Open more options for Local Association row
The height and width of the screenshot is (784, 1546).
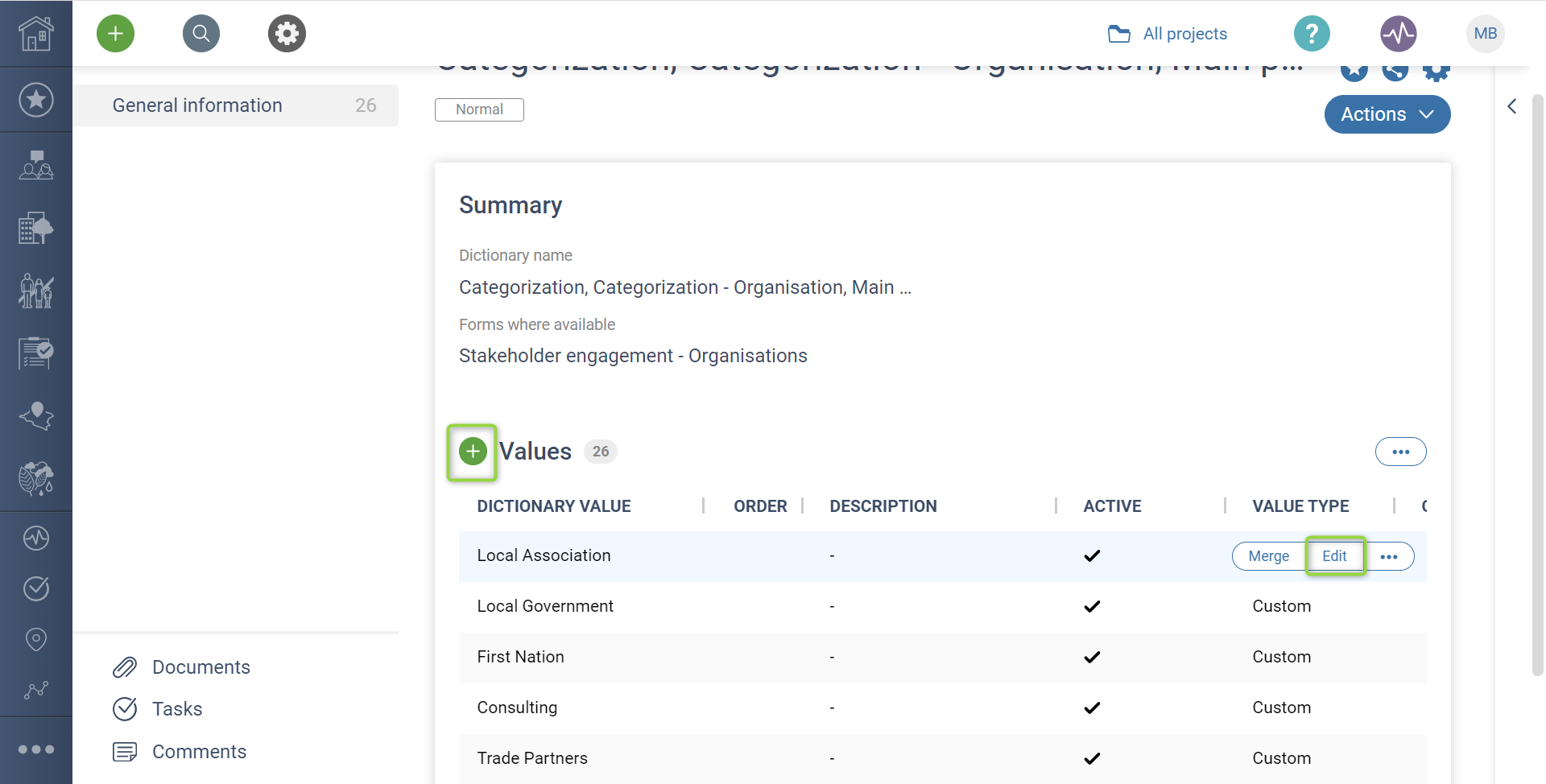1389,556
